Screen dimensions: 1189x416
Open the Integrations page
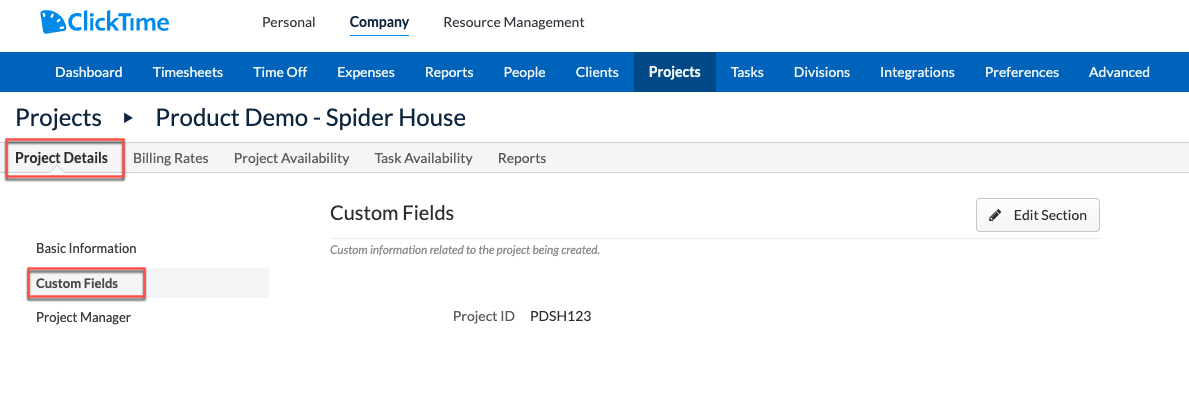pyautogui.click(x=917, y=72)
